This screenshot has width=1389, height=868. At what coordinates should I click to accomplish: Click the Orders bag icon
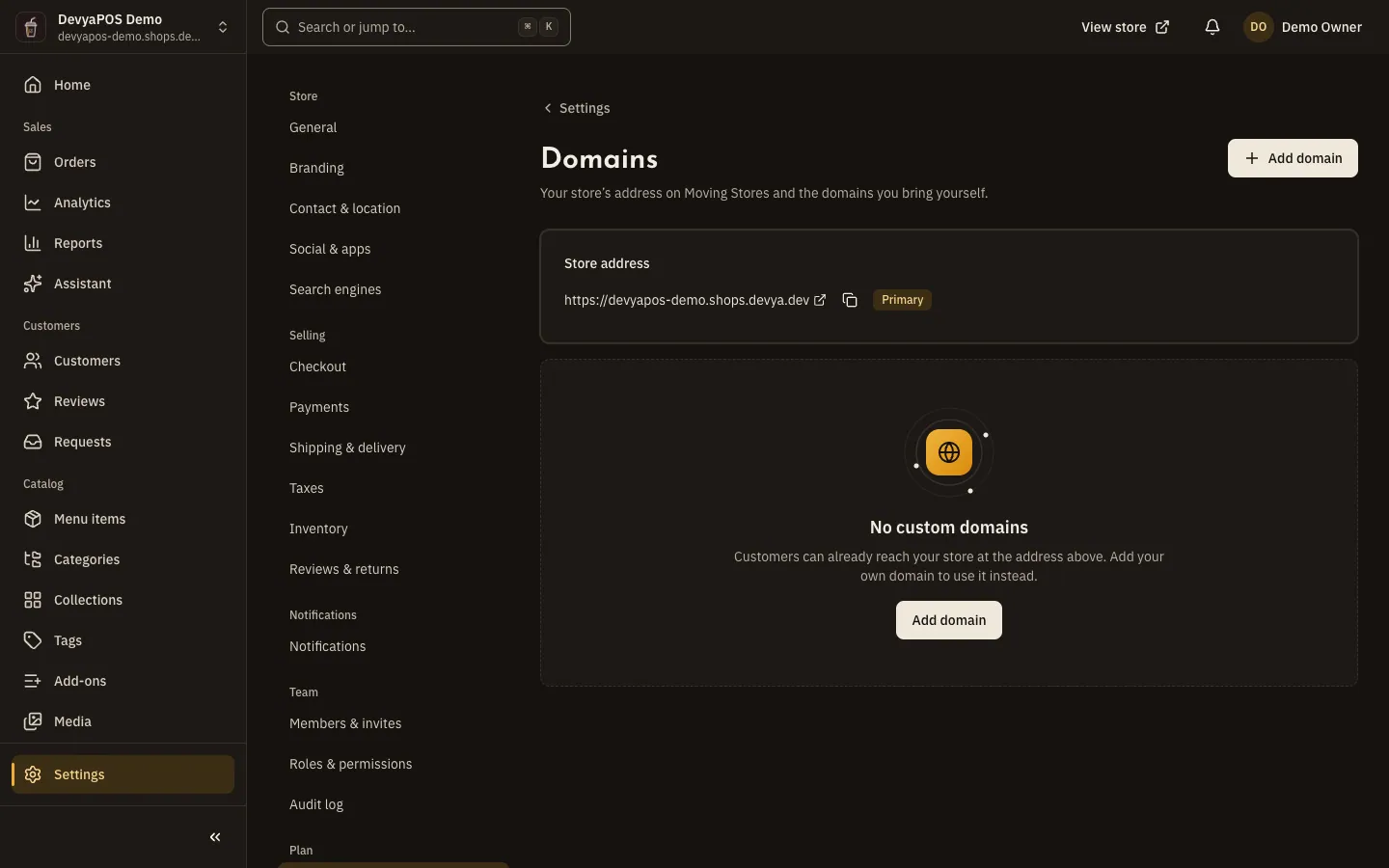tap(33, 162)
